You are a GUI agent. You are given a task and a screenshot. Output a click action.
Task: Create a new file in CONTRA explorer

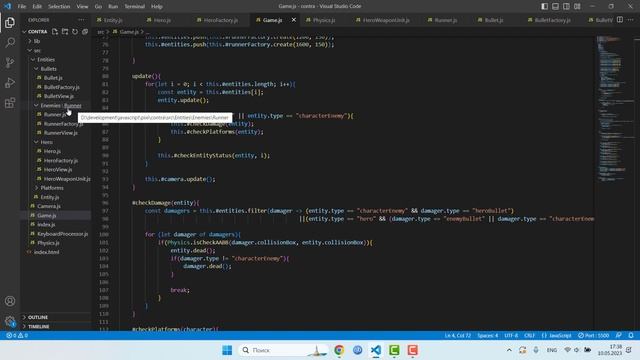[55, 31]
